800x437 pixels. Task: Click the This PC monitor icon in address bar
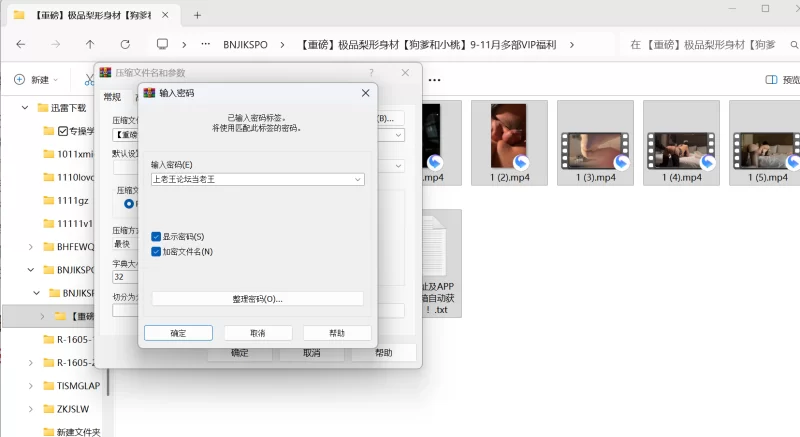[x=162, y=45]
